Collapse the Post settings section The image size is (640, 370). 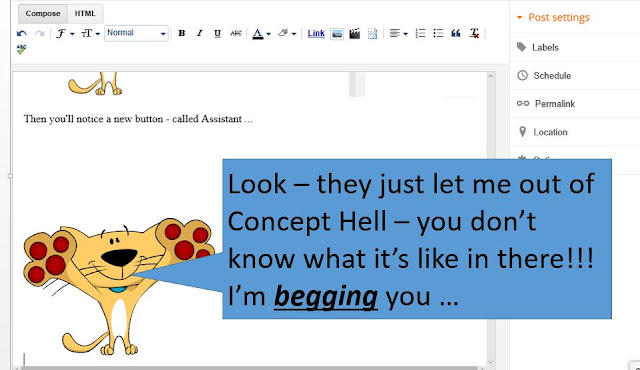553,17
